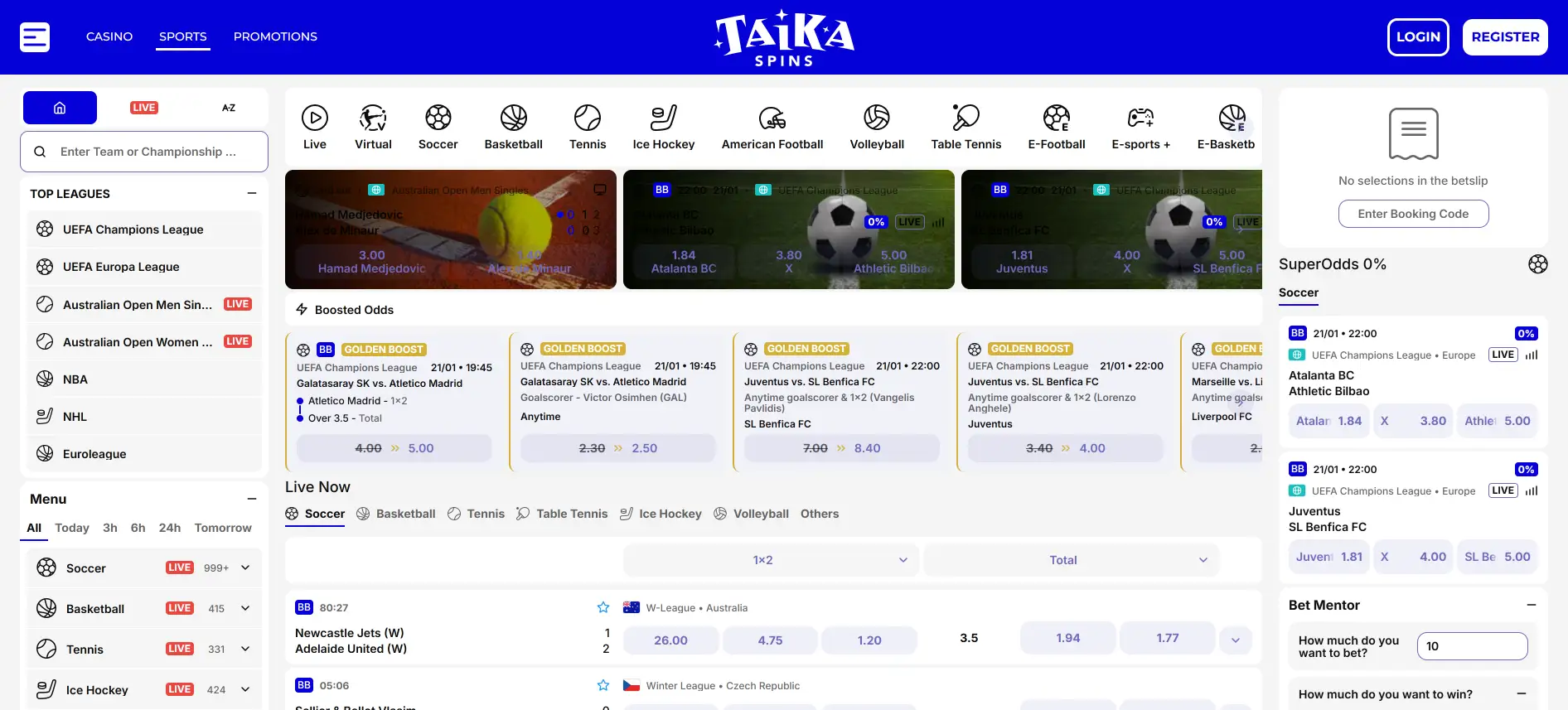This screenshot has height=710, width=1568.
Task: Switch Live Now to Volleyball tab
Action: tap(751, 514)
